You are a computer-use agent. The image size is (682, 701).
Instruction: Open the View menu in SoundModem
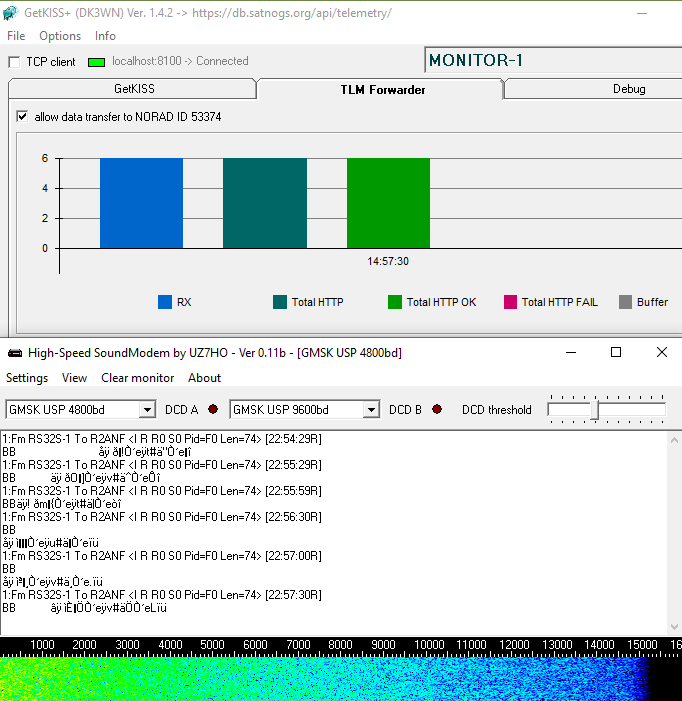74,378
